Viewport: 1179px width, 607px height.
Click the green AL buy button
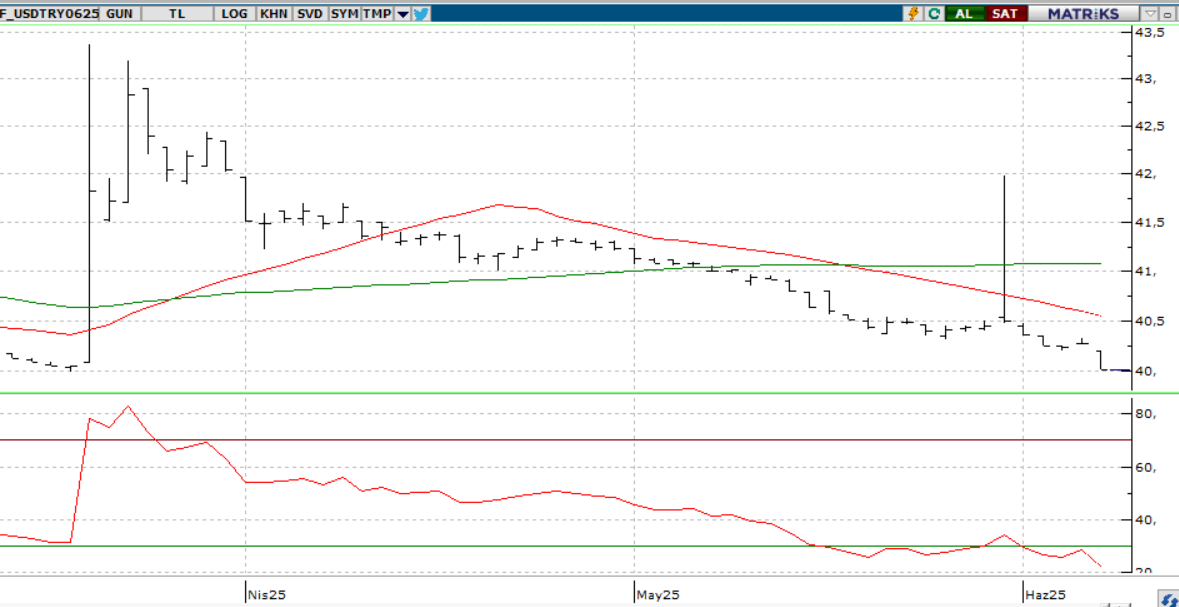pyautogui.click(x=965, y=14)
